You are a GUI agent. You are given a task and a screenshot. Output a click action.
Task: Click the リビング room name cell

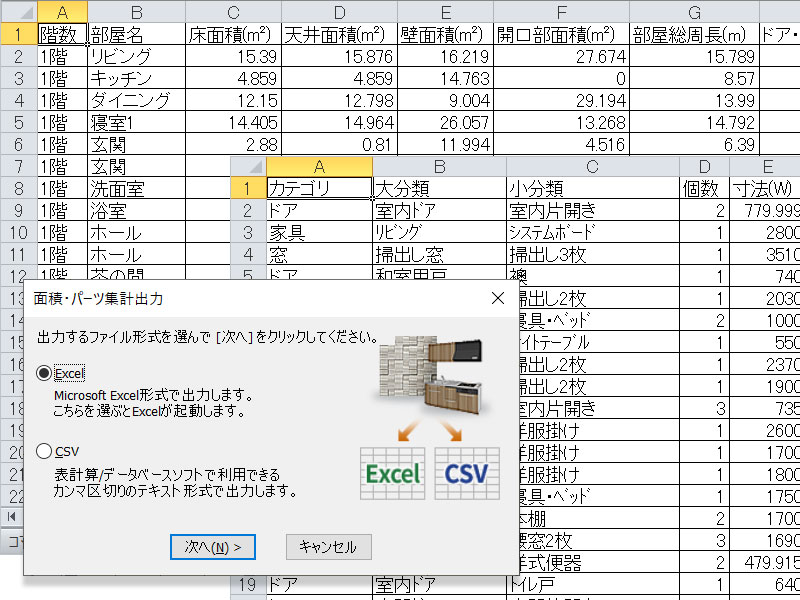(x=136, y=56)
